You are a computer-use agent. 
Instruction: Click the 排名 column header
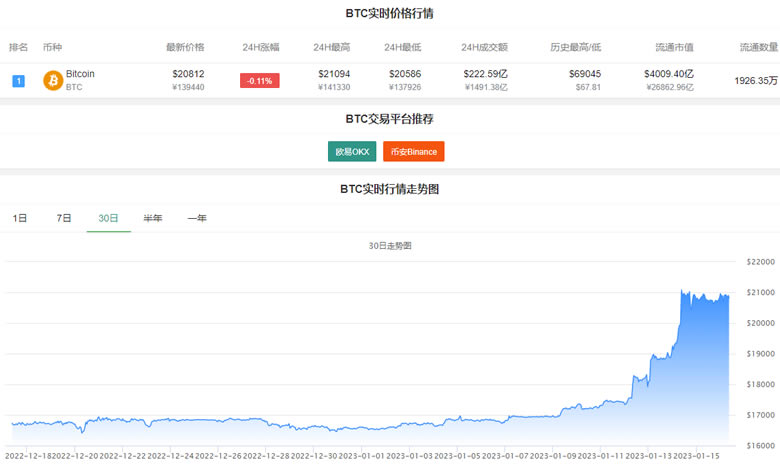pyautogui.click(x=18, y=47)
